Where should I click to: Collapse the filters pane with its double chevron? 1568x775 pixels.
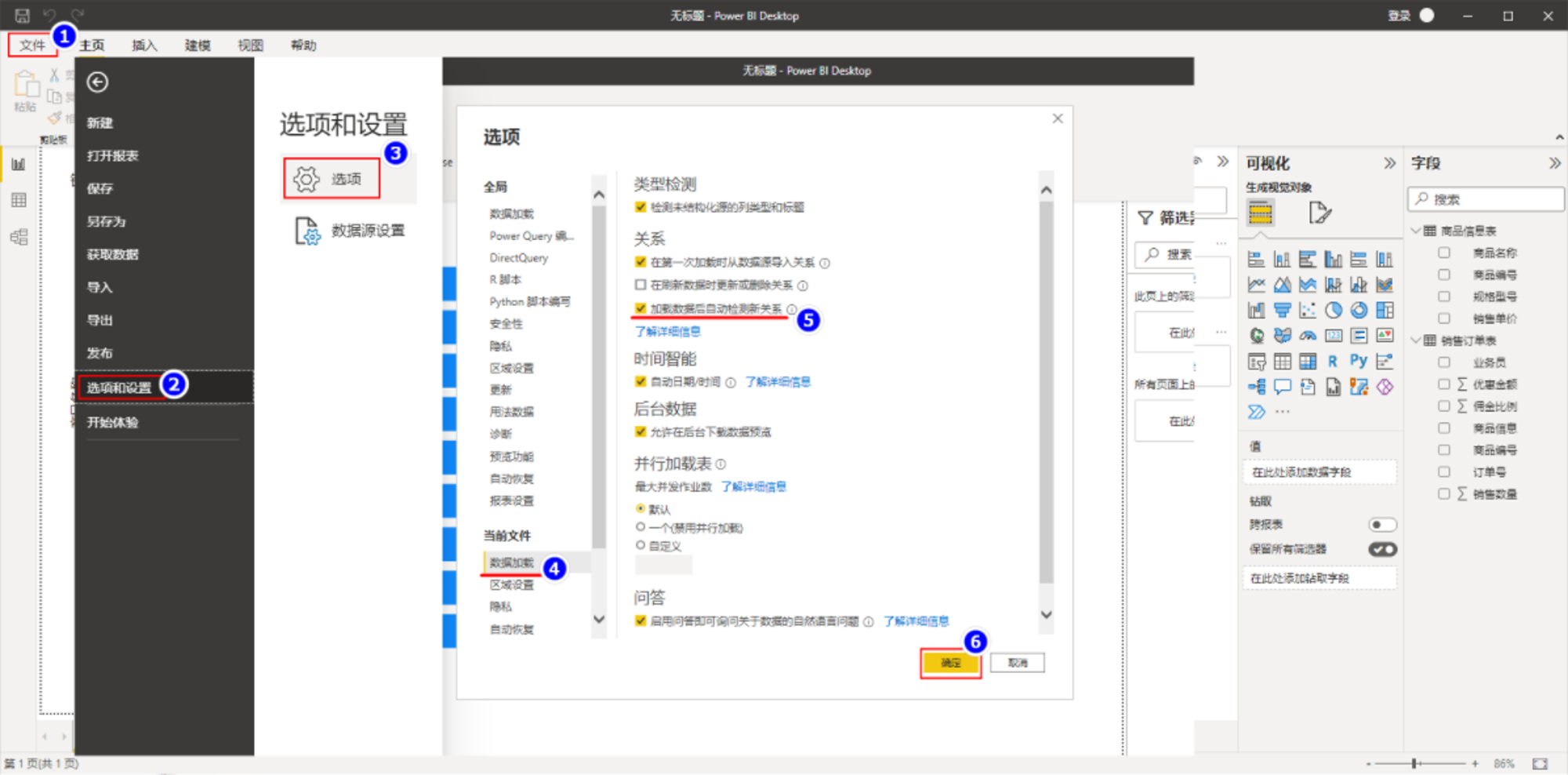pos(1222,162)
